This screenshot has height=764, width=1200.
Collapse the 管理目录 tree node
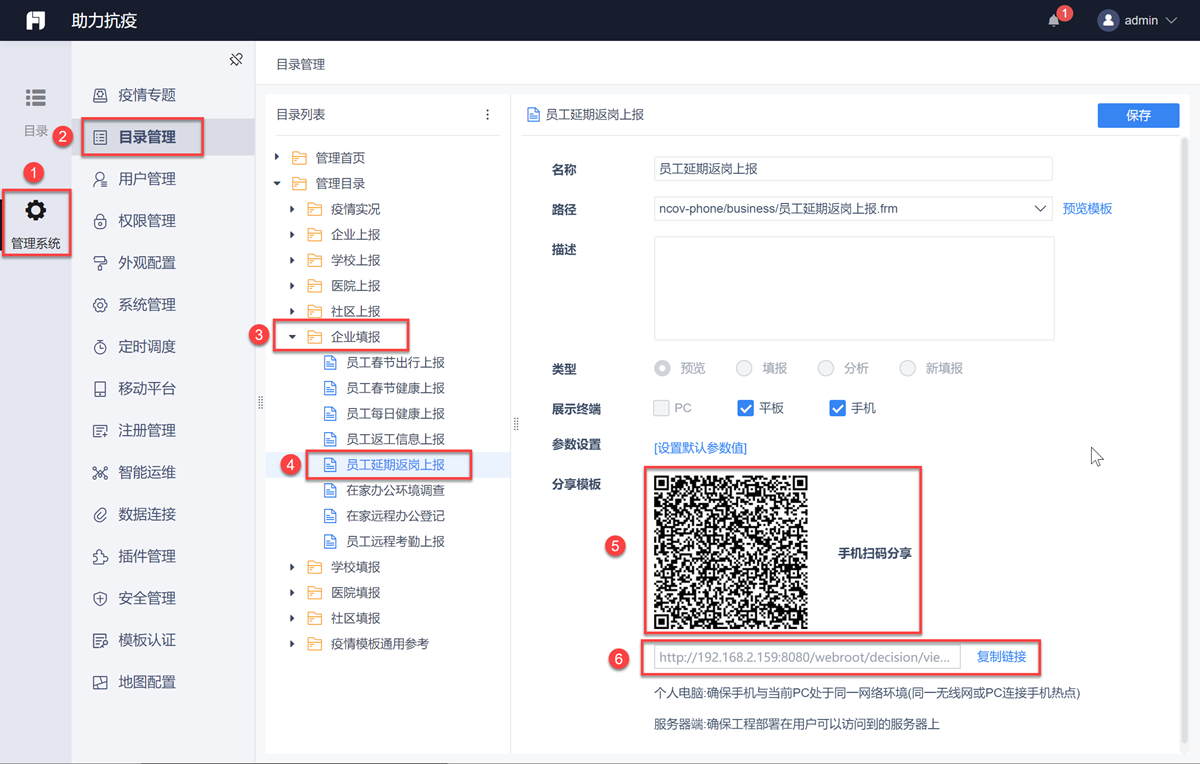point(277,184)
